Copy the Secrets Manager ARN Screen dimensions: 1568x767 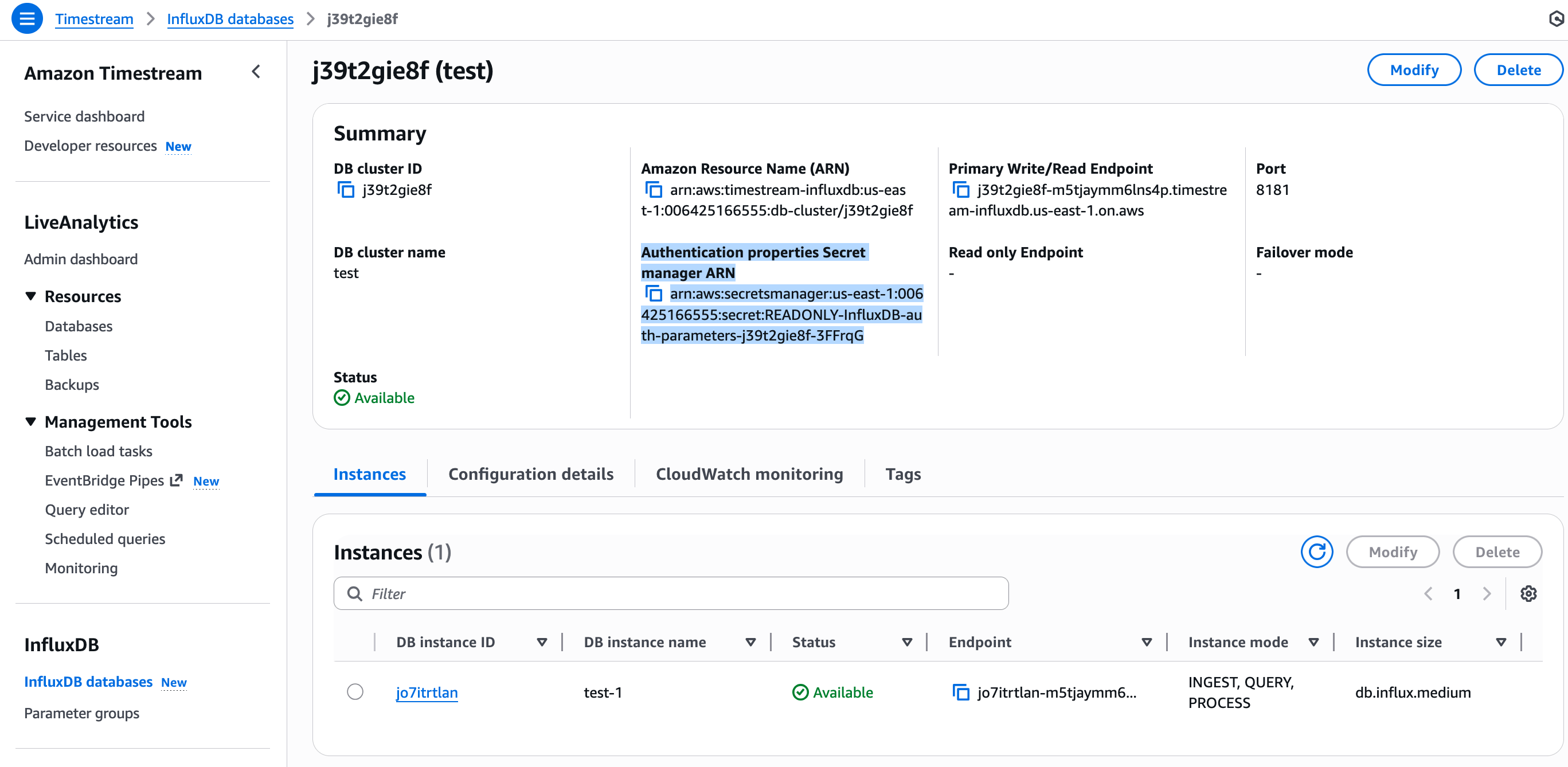[653, 294]
